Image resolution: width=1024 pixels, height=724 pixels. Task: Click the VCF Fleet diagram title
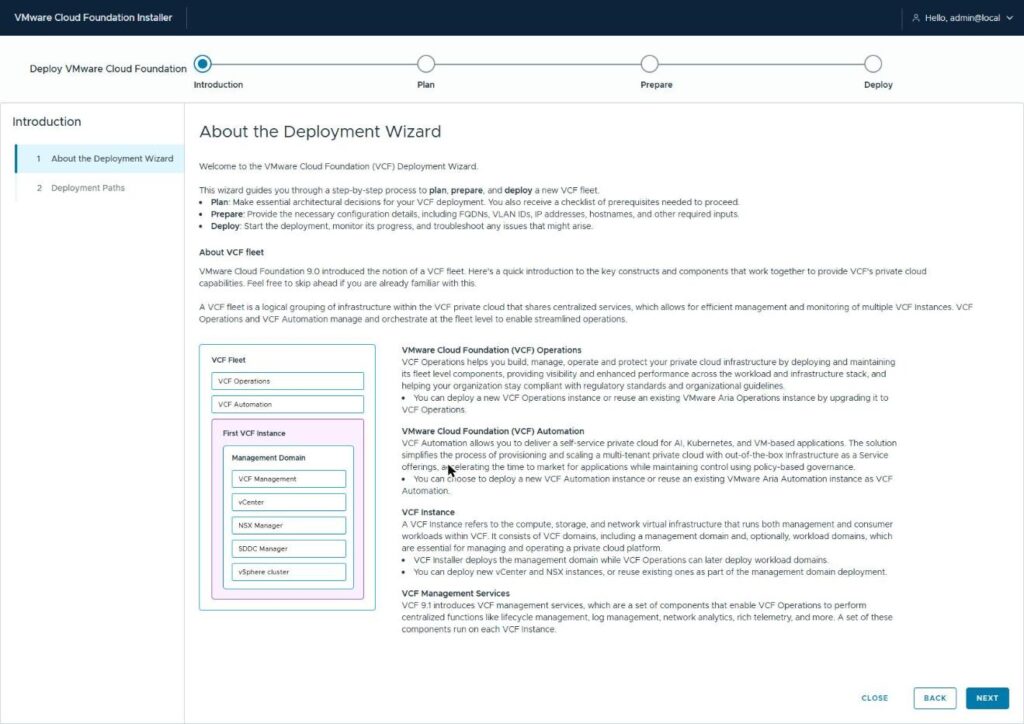pos(229,360)
